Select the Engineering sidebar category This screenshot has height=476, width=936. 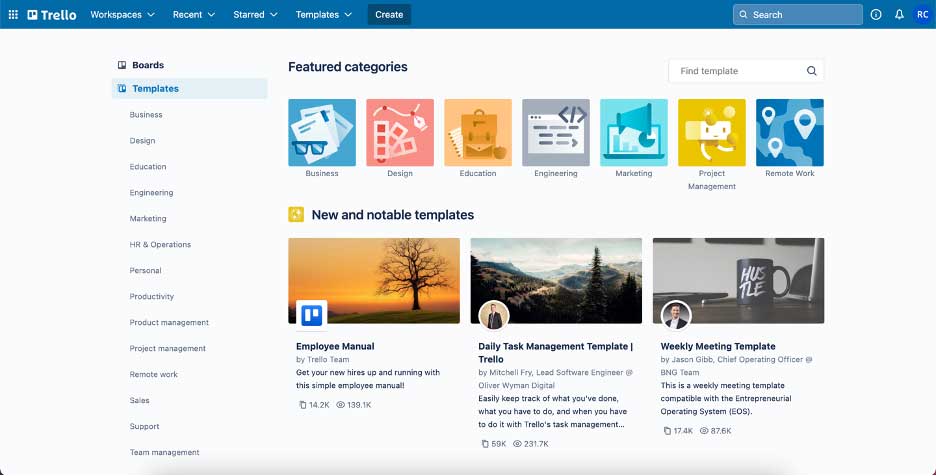[x=152, y=192]
